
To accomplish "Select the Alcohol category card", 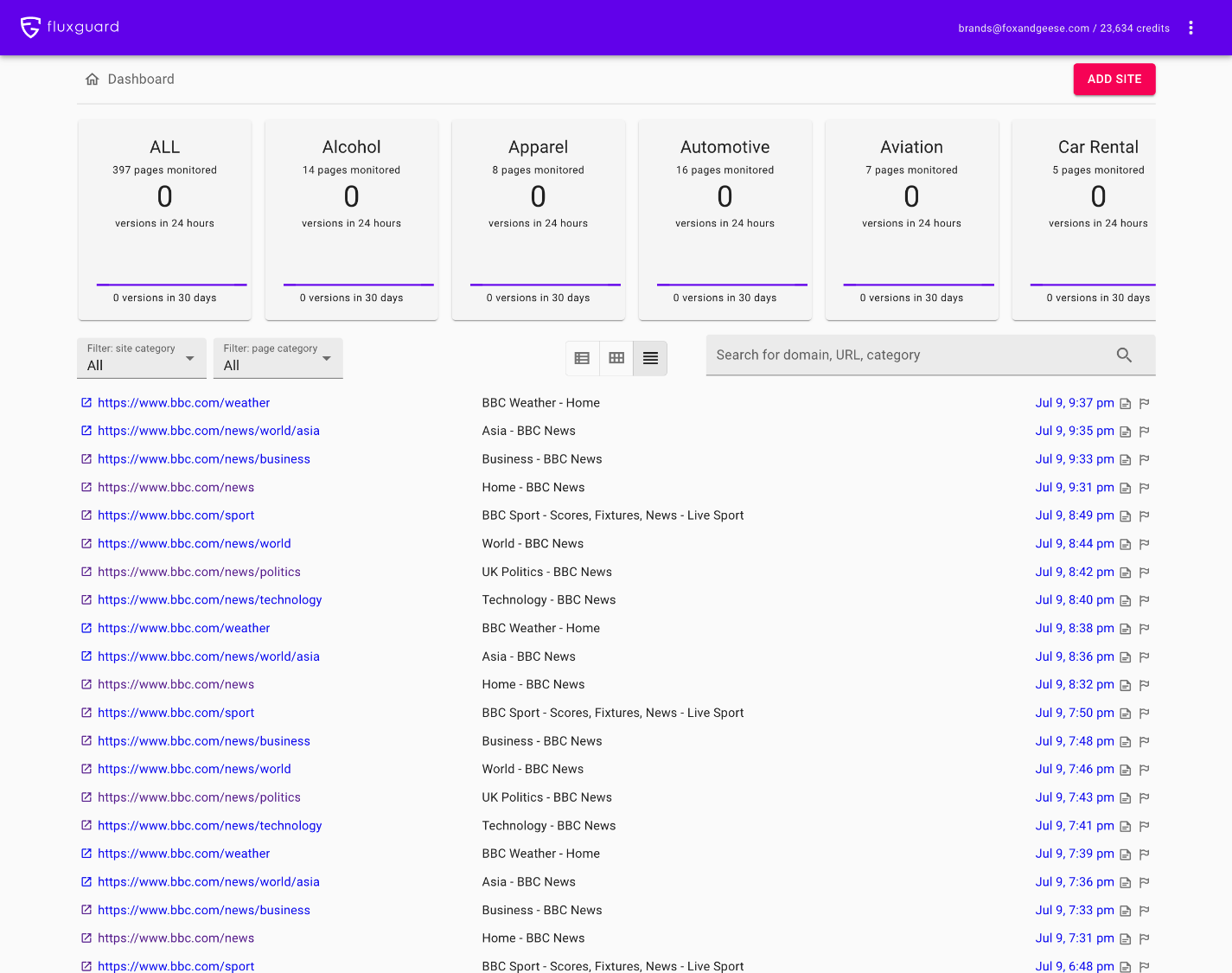I will coord(352,220).
